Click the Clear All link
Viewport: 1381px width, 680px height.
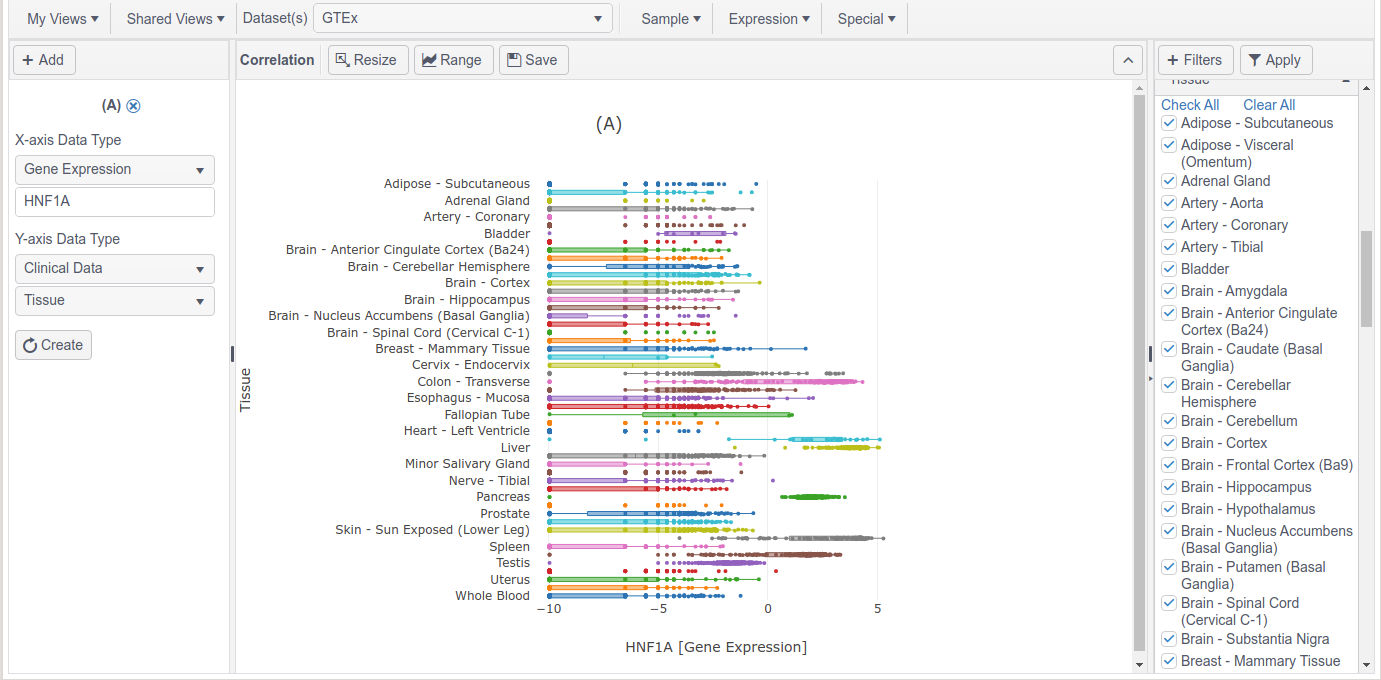pos(1269,105)
